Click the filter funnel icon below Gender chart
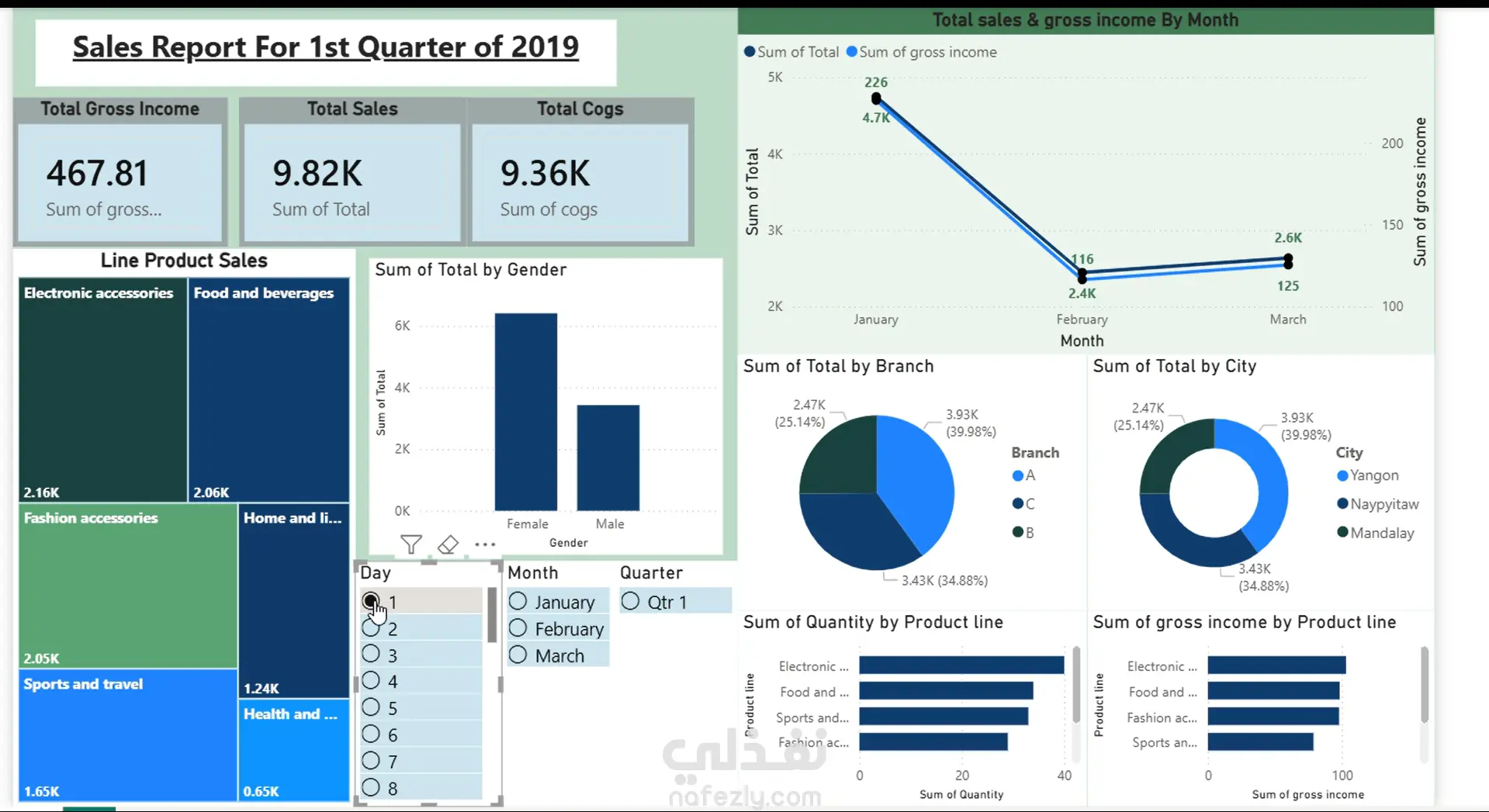Viewport: 1489px width, 812px height. click(x=411, y=544)
